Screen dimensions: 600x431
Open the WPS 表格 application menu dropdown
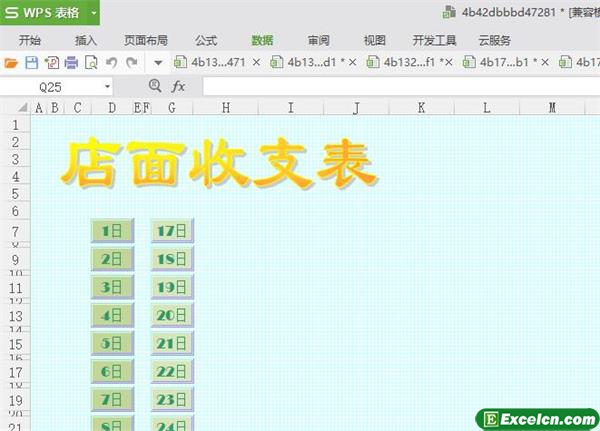(x=93, y=12)
